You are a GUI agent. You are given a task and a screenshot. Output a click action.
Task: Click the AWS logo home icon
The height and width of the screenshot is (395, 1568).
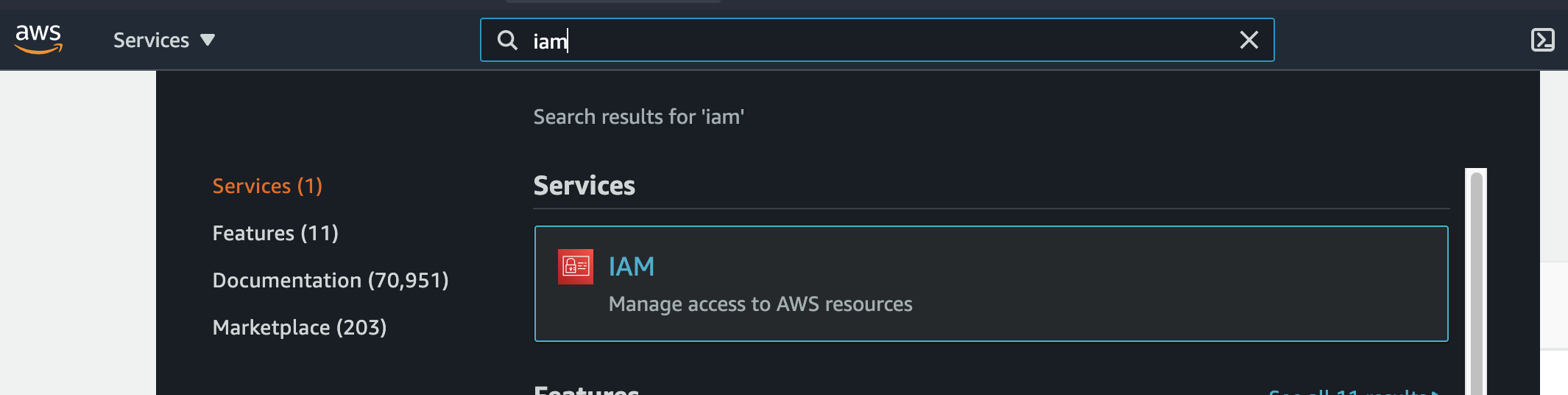pos(38,39)
